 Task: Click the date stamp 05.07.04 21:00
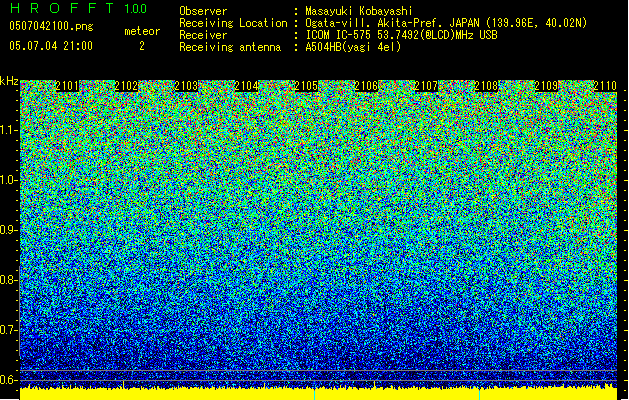pyautogui.click(x=51, y=46)
